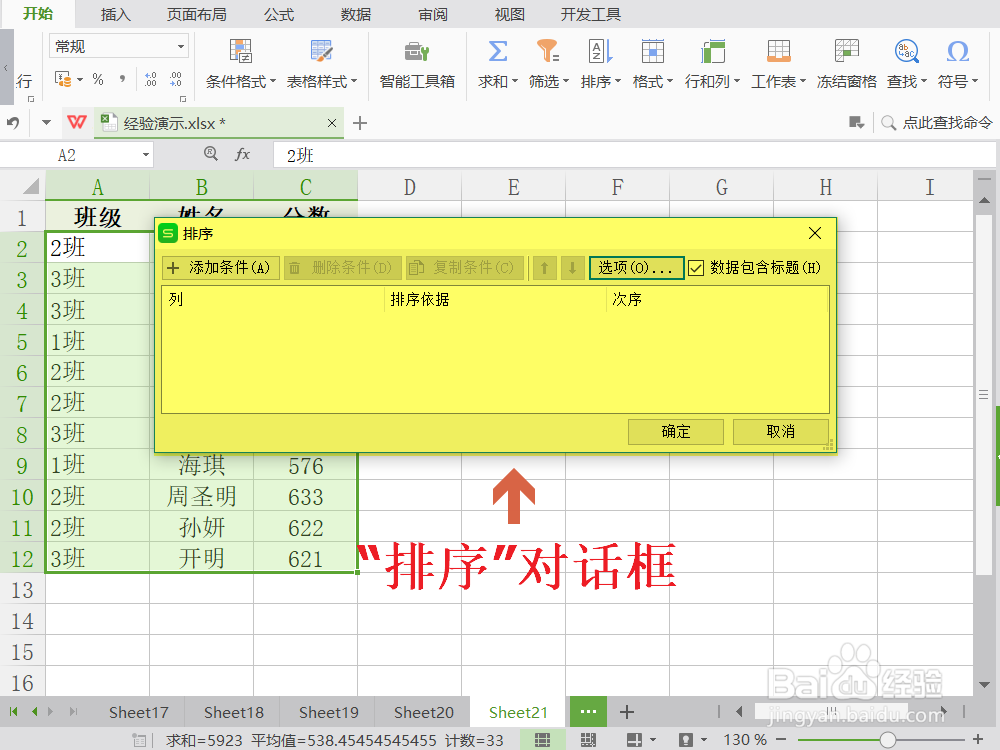Open the 公式 ribbon tab
Viewport: 1000px width, 750px height.
point(279,14)
